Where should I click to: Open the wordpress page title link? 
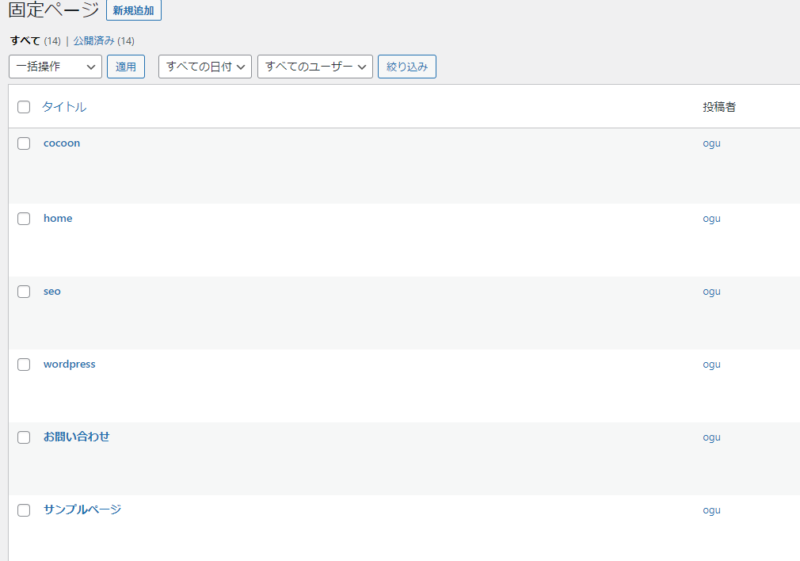point(69,364)
